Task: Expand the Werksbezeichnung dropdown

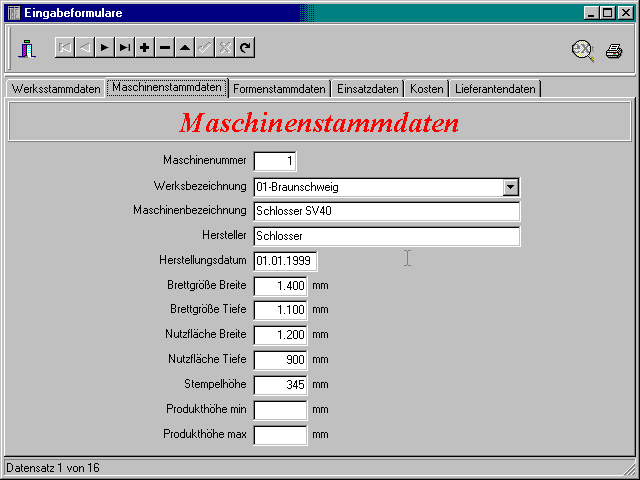Action: point(510,186)
